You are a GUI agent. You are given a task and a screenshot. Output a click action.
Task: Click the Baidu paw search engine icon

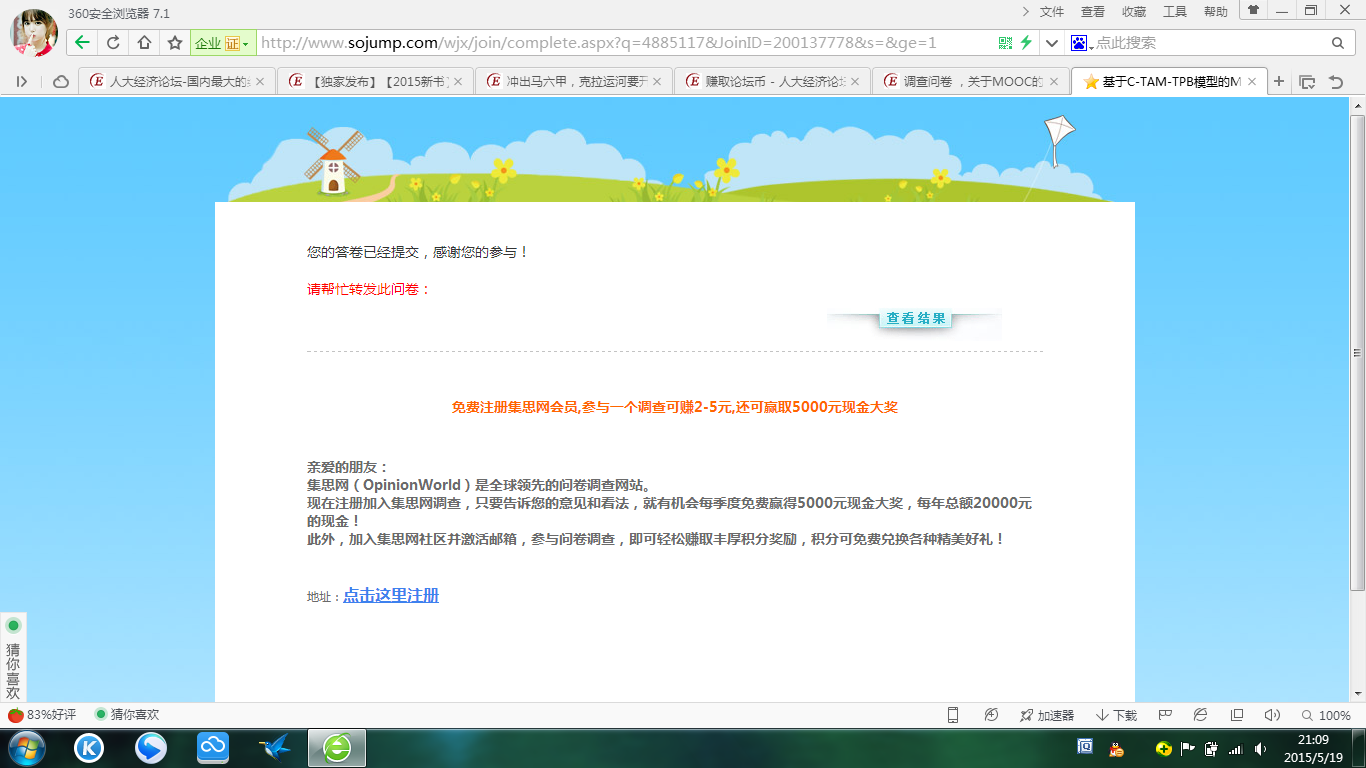tap(1079, 43)
